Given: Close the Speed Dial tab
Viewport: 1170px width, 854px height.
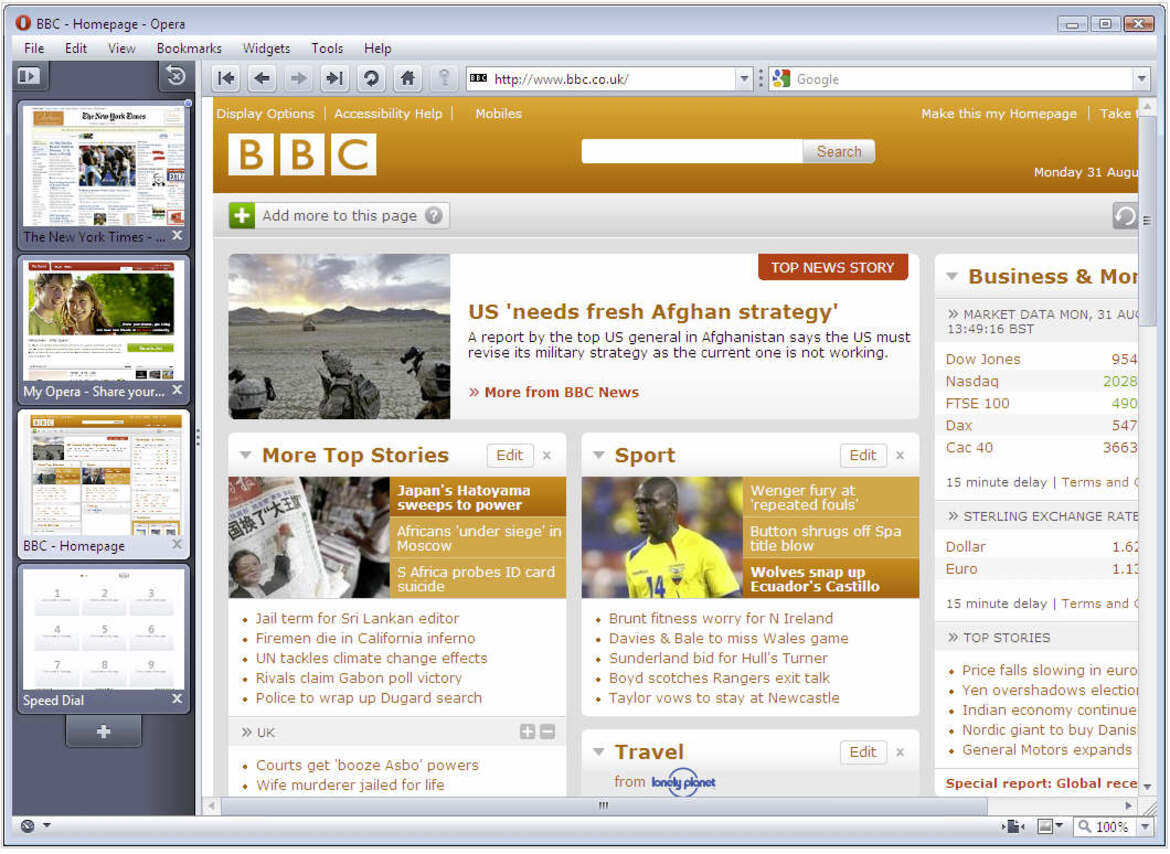Looking at the screenshot, I should point(177,700).
